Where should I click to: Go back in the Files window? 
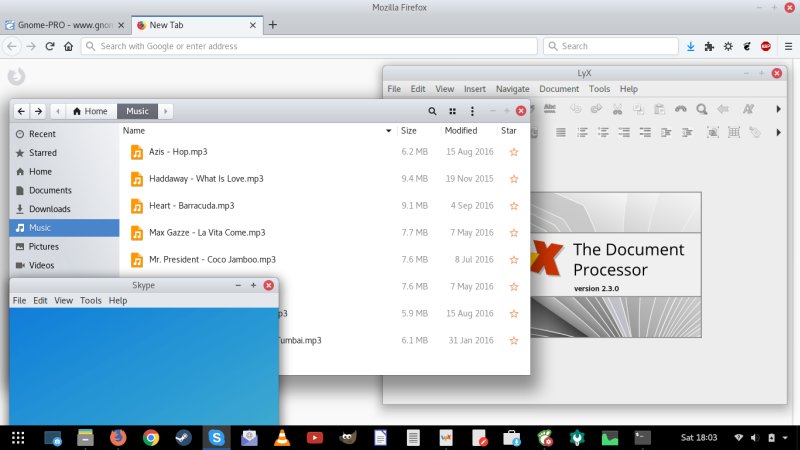pos(21,111)
